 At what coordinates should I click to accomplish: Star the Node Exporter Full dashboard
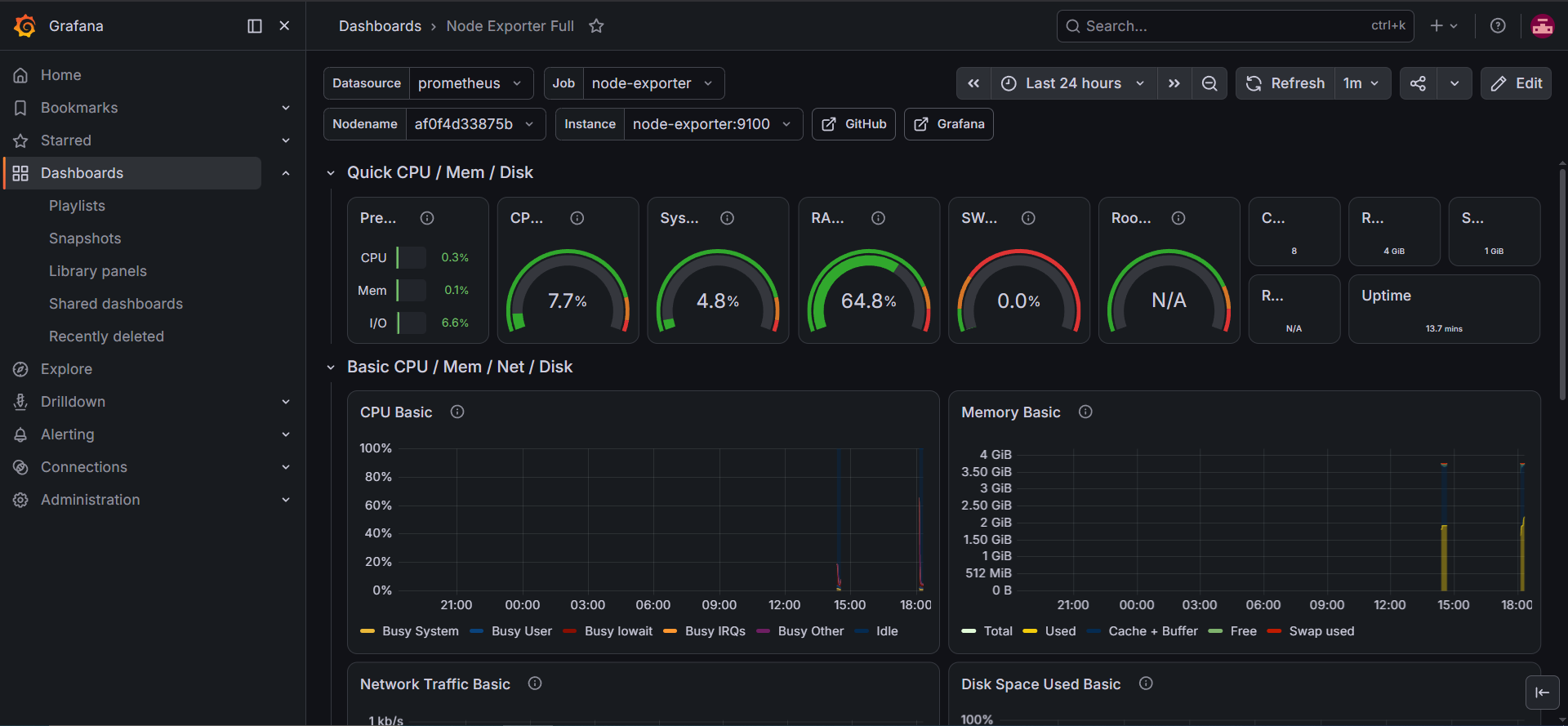[597, 26]
